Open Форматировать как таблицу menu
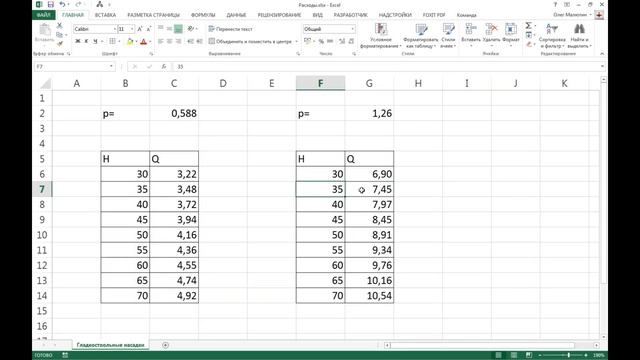640x360 pixels. (x=421, y=36)
